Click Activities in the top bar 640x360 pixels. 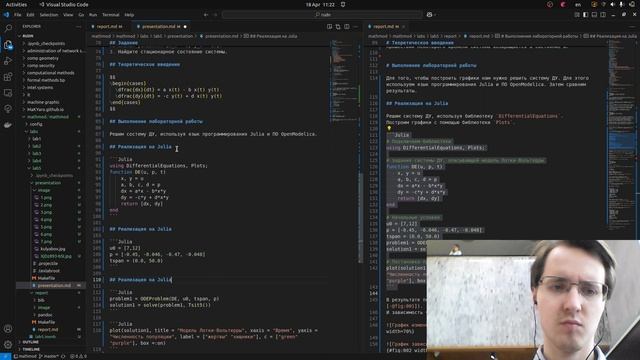tap(16, 4)
